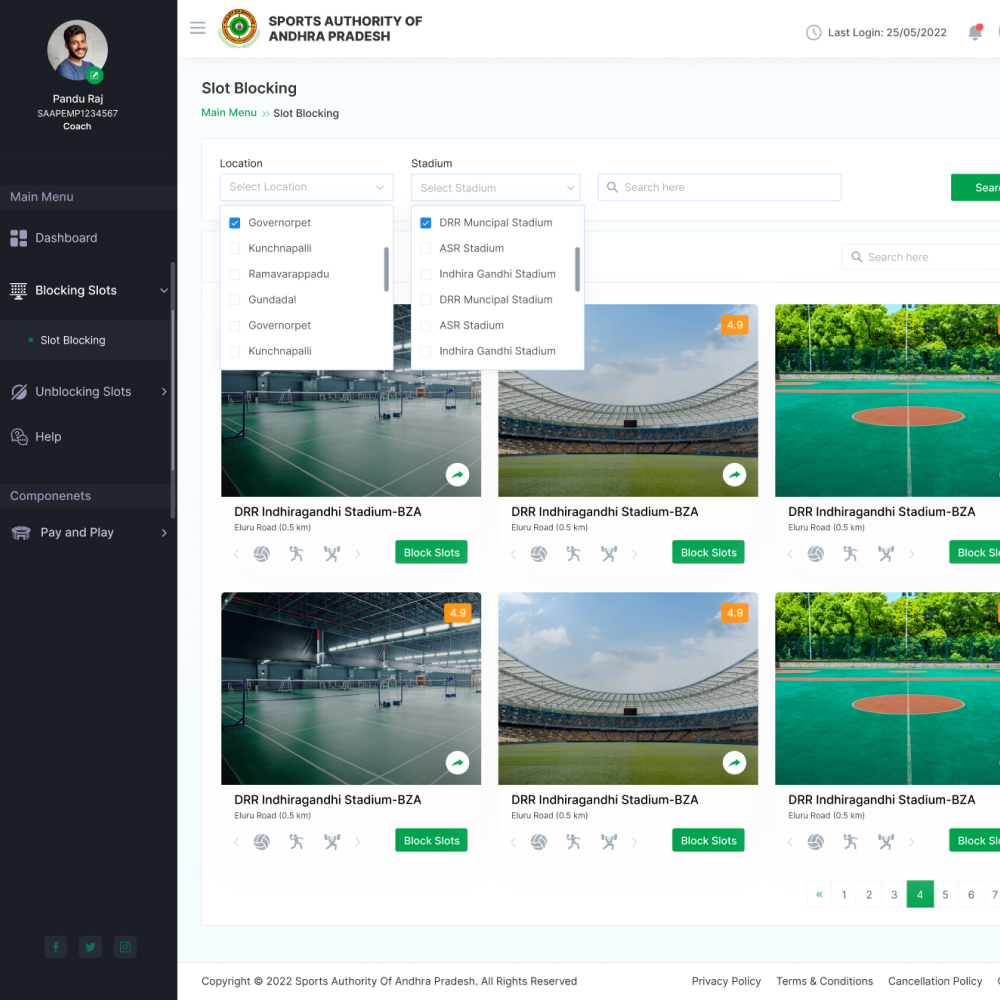
Task: Check the first Indhira Gandhi Stadium checkbox
Action: pos(426,274)
